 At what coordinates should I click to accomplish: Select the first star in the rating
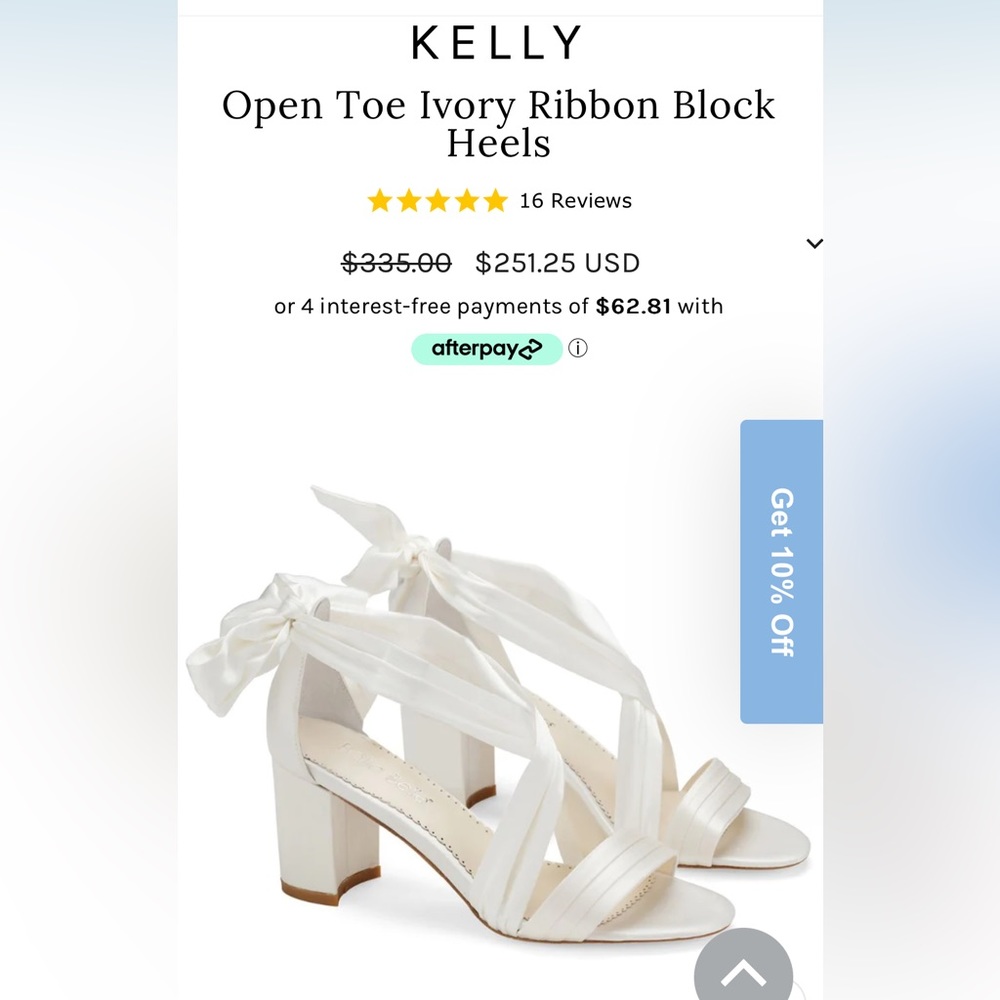[382, 201]
